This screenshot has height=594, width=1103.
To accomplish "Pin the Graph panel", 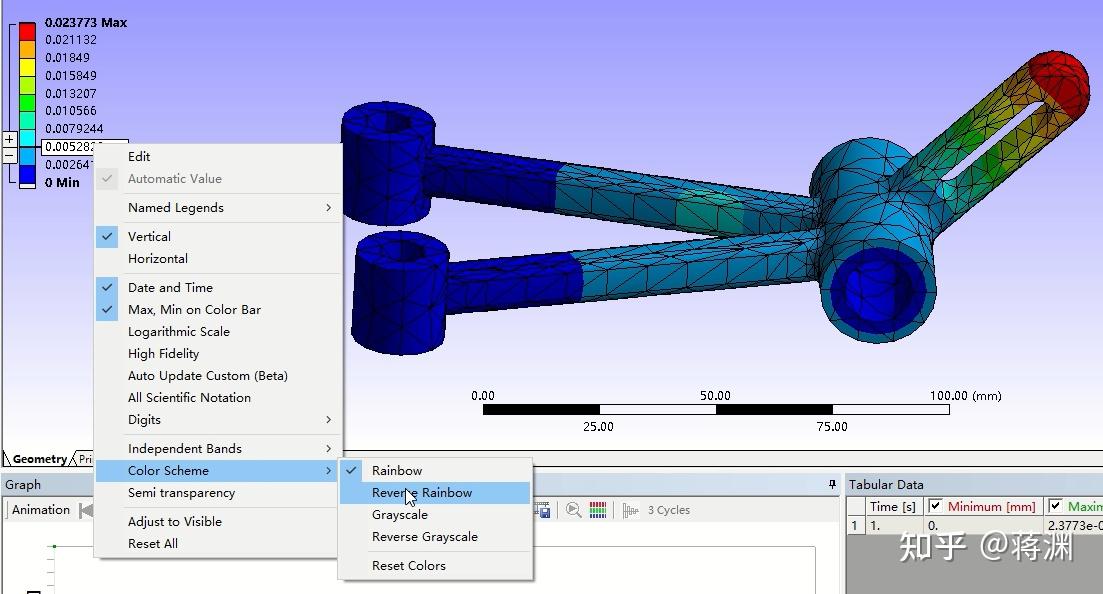I will [x=831, y=483].
